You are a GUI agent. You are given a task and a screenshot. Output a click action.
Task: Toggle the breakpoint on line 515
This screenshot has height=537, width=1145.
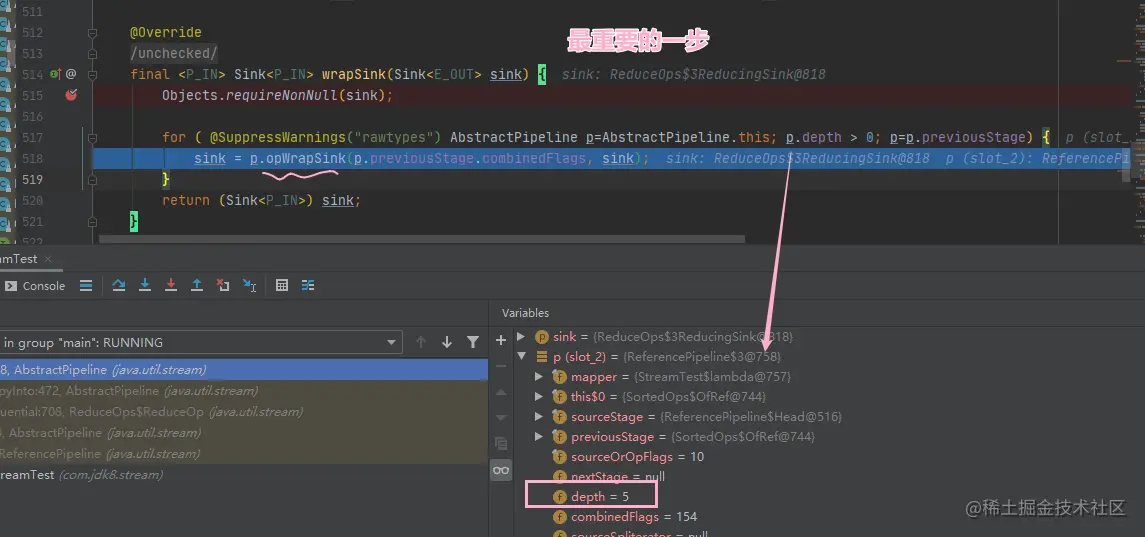pyautogui.click(x=71, y=95)
